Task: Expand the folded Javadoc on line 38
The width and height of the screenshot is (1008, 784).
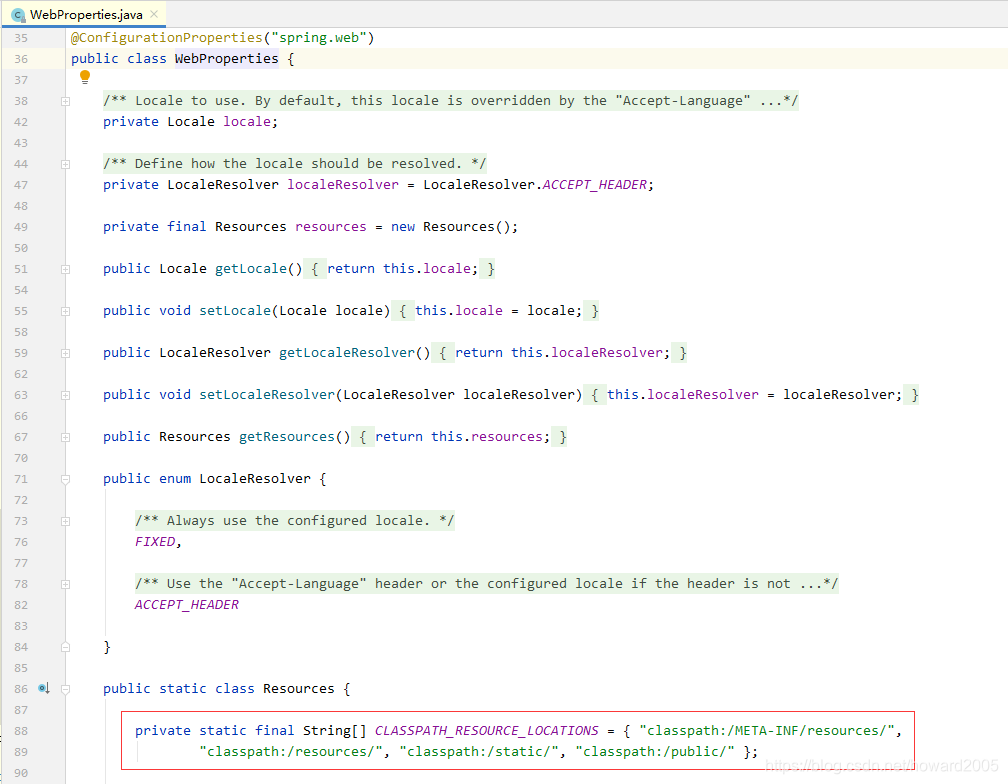Action: point(66,101)
